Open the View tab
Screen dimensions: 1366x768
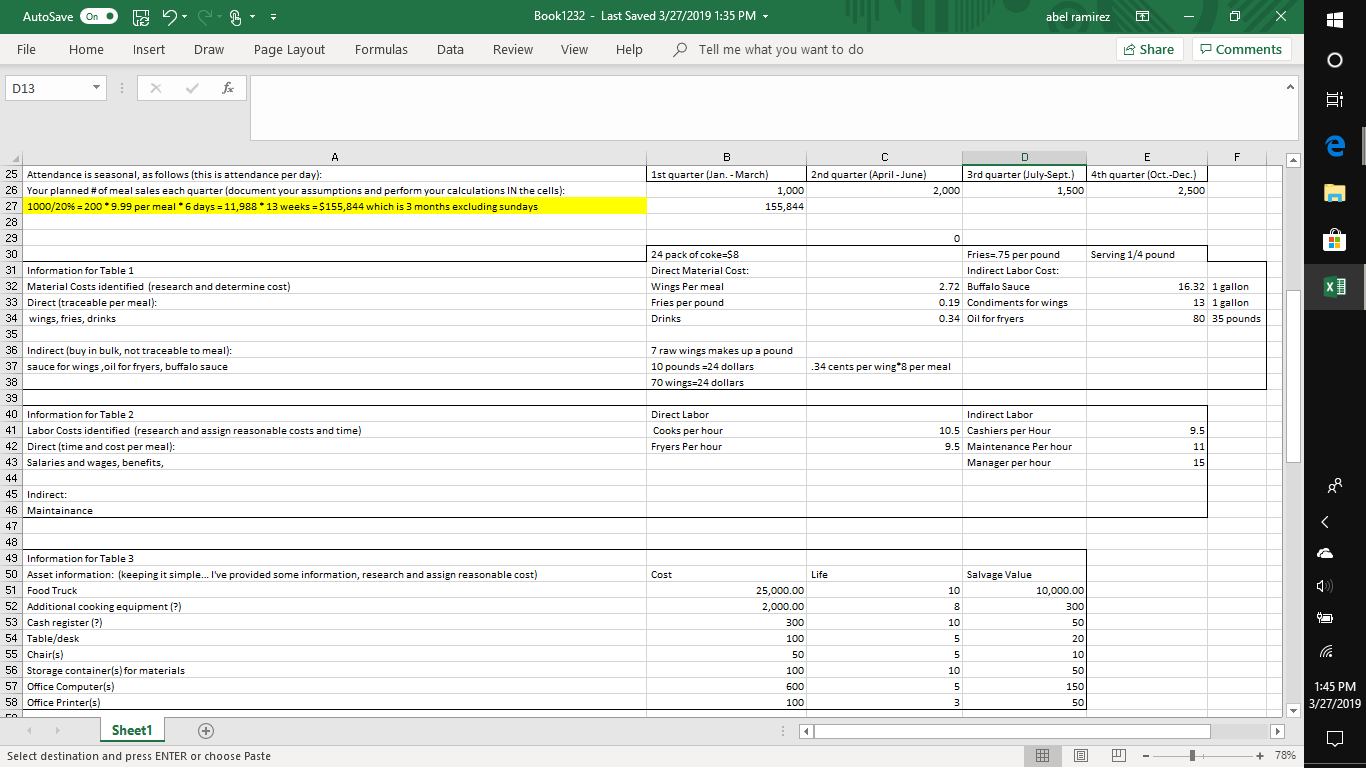tap(574, 49)
